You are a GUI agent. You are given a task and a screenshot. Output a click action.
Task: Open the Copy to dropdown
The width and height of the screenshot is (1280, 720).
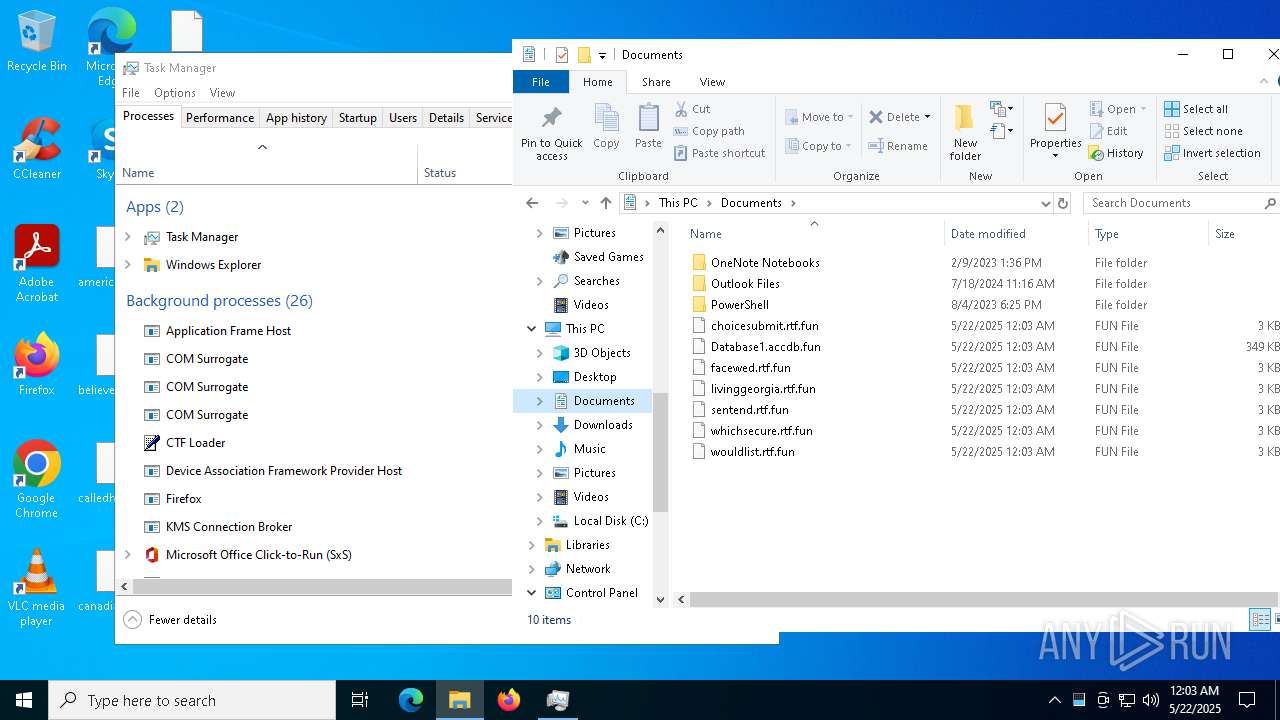coord(819,146)
